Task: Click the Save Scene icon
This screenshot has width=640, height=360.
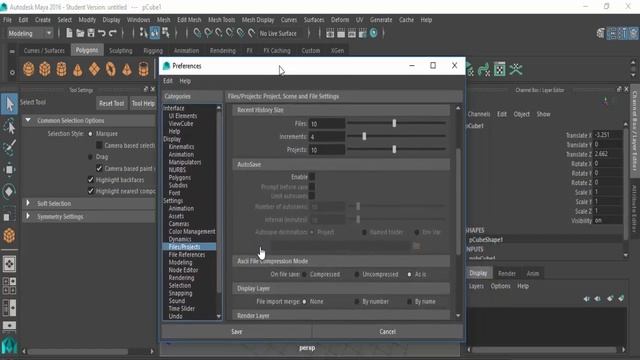Action: (91, 33)
